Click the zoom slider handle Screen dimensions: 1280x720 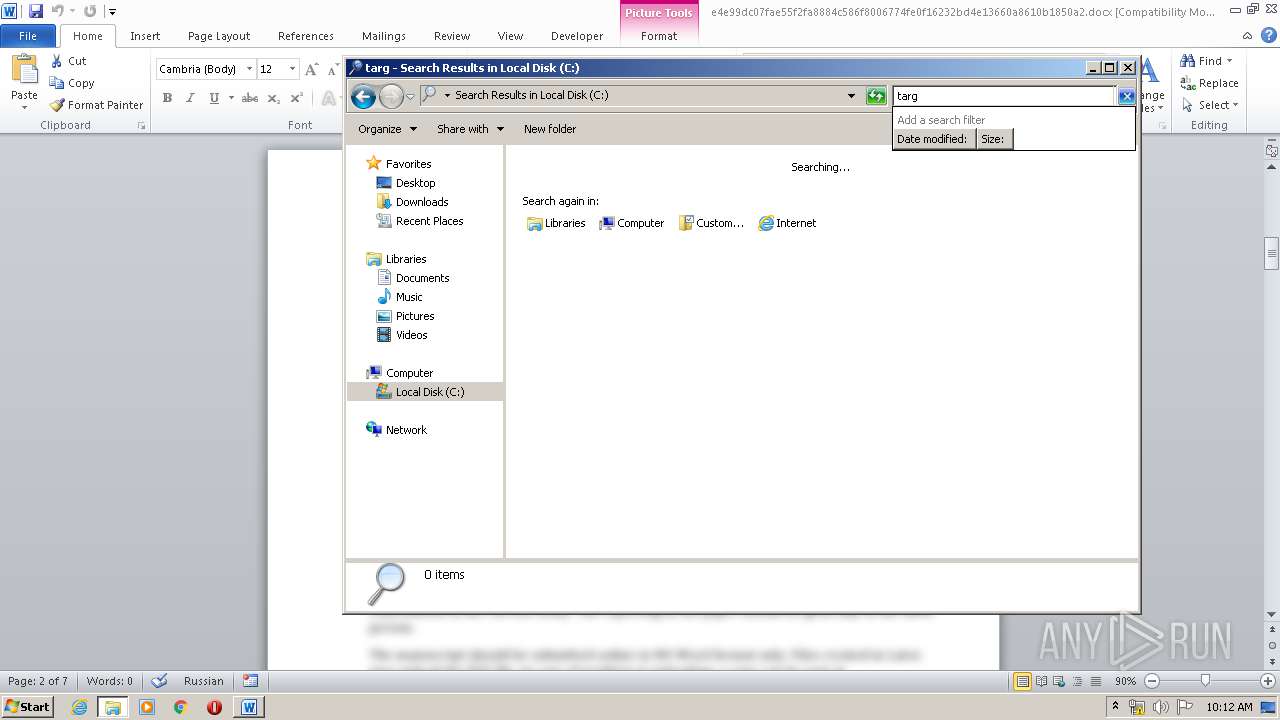1205,681
